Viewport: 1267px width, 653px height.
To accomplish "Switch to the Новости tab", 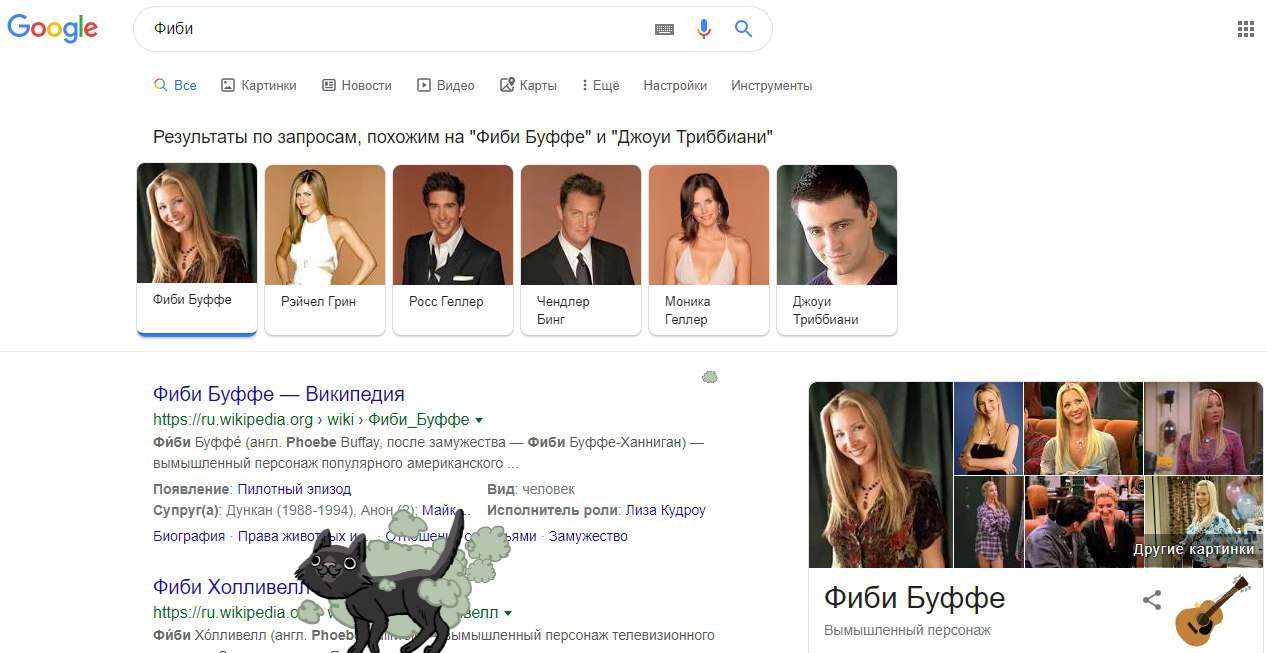I will [357, 86].
